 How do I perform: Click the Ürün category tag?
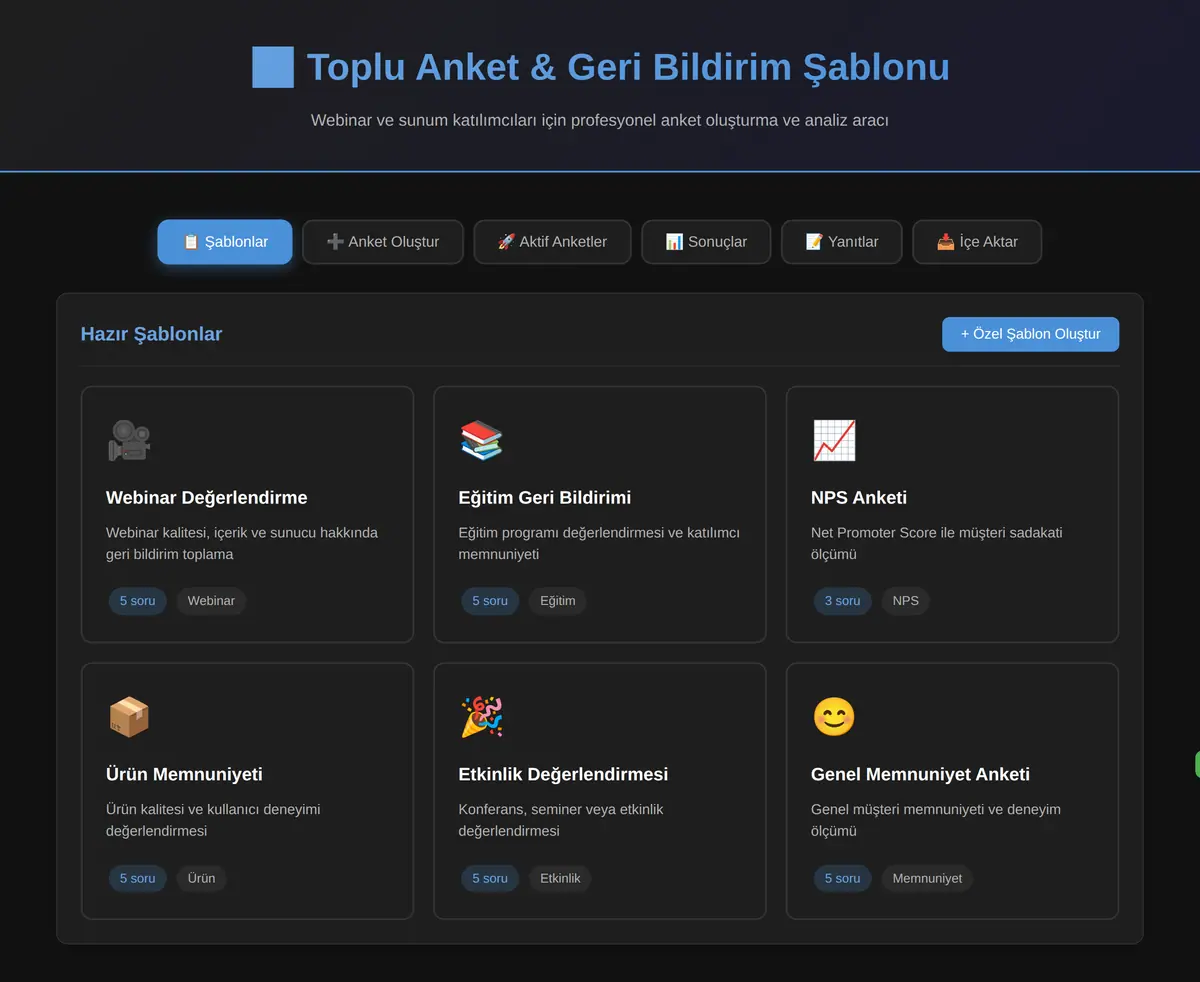point(202,878)
